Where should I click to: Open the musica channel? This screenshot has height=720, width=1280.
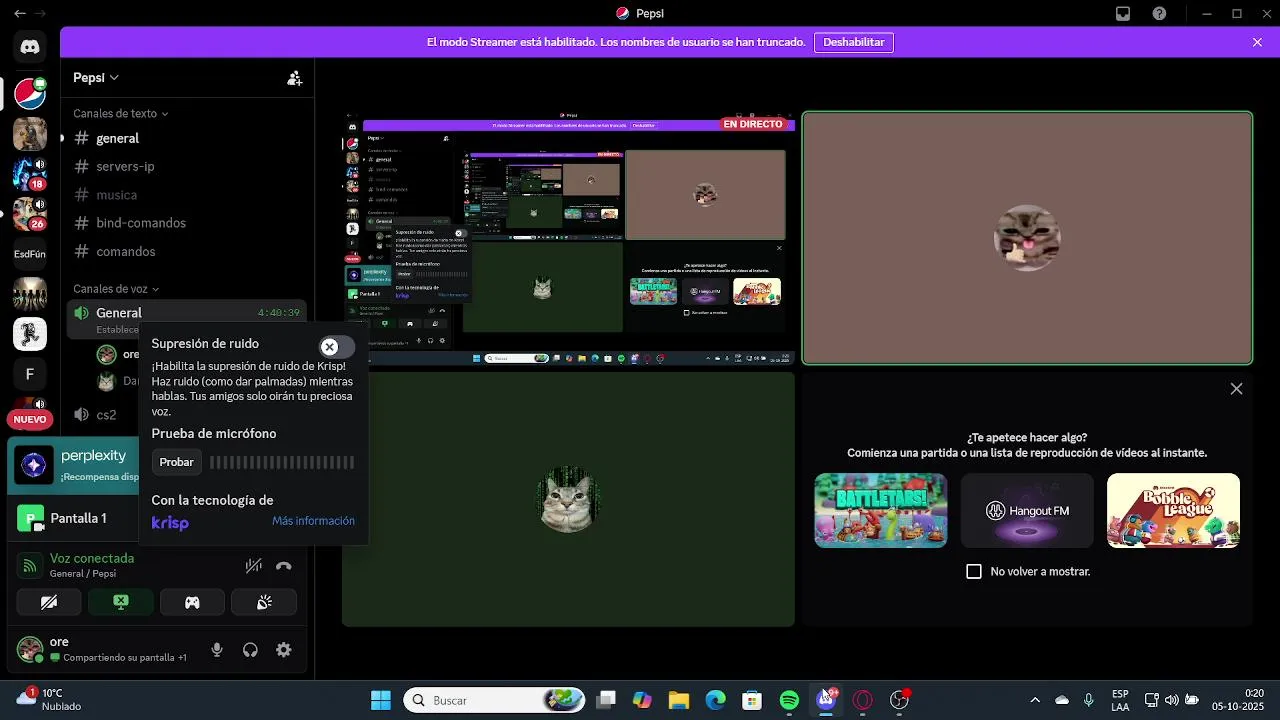(187, 195)
